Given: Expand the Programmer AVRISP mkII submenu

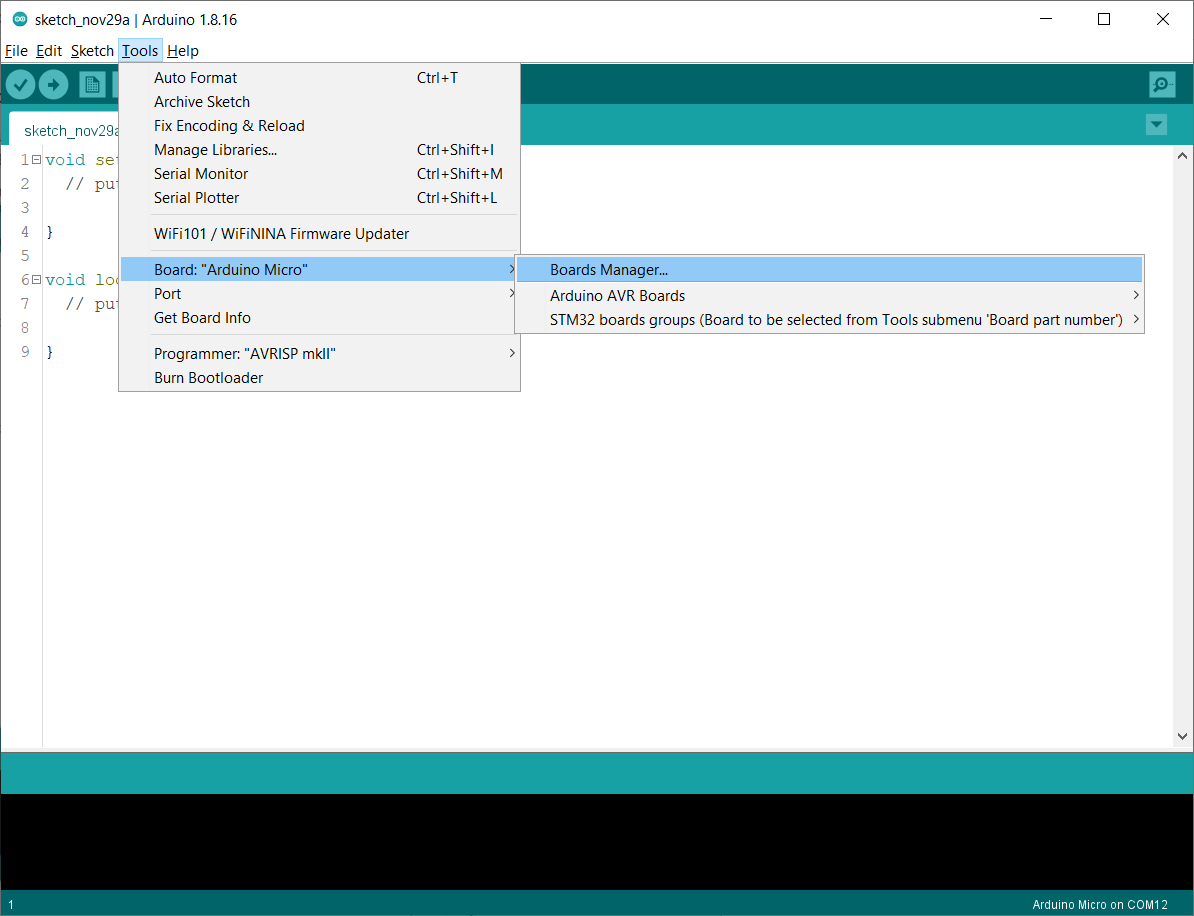Looking at the screenshot, I should pyautogui.click(x=319, y=353).
